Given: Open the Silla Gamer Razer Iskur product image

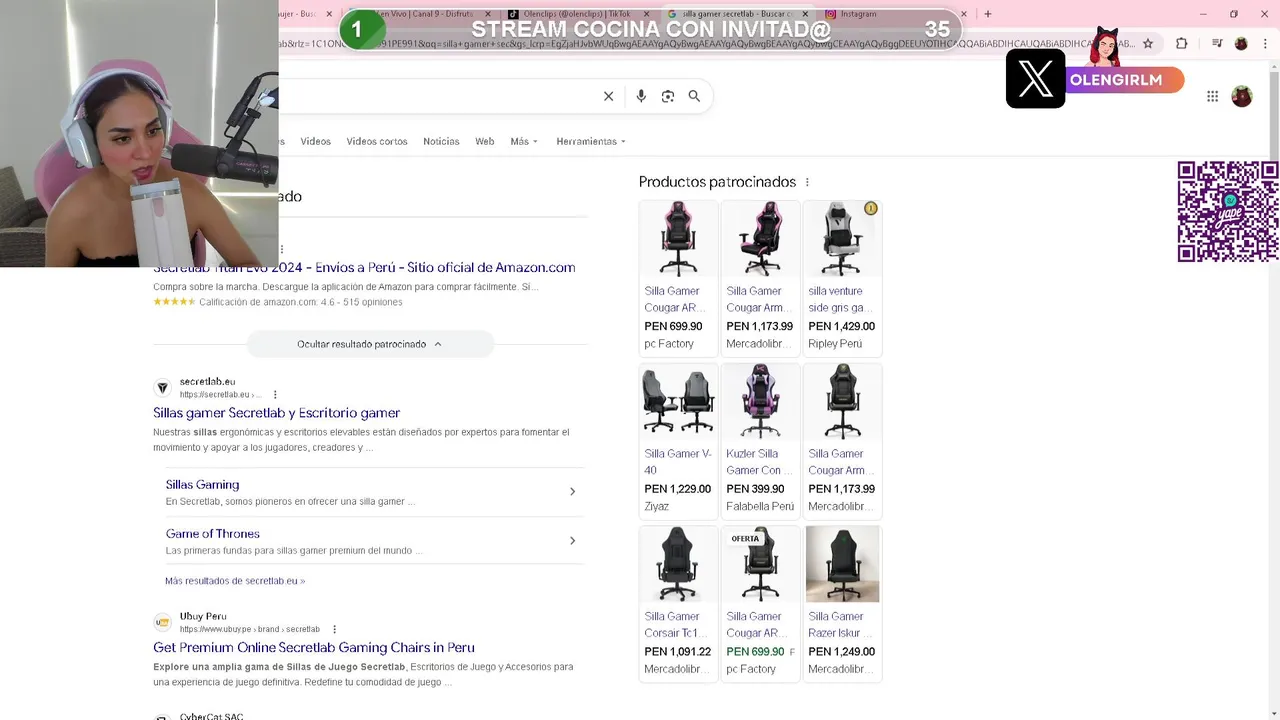Looking at the screenshot, I should coord(842,564).
